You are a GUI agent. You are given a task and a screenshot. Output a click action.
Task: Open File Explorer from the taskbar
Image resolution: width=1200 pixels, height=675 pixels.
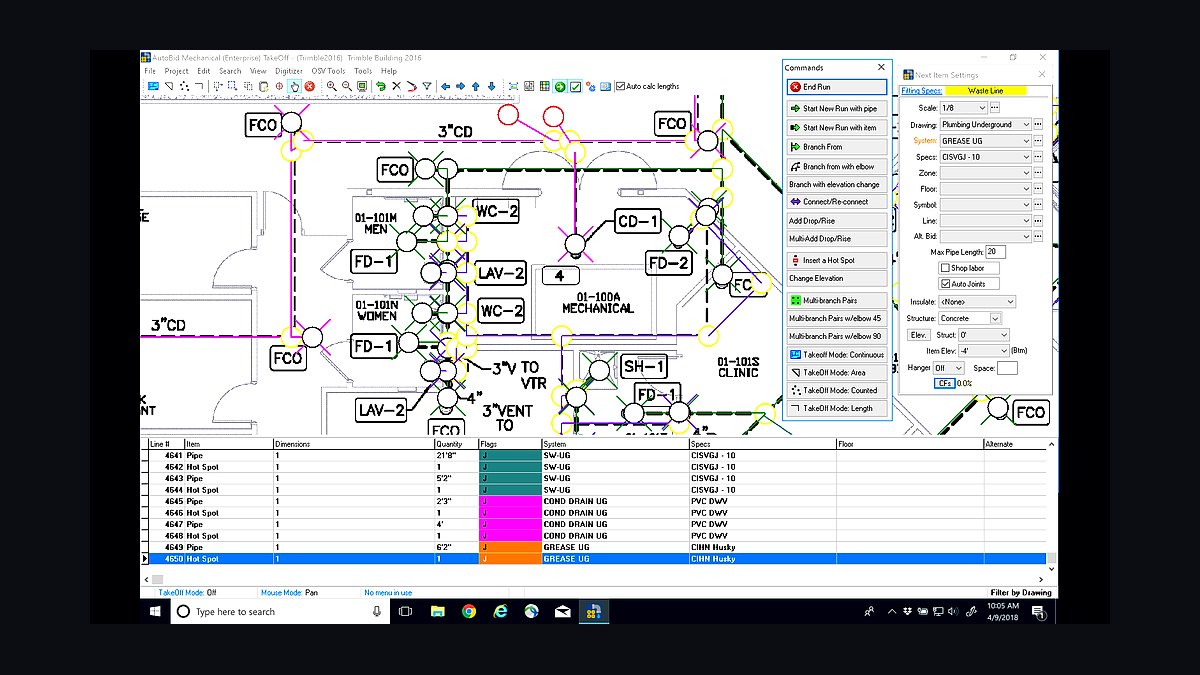tap(437, 611)
